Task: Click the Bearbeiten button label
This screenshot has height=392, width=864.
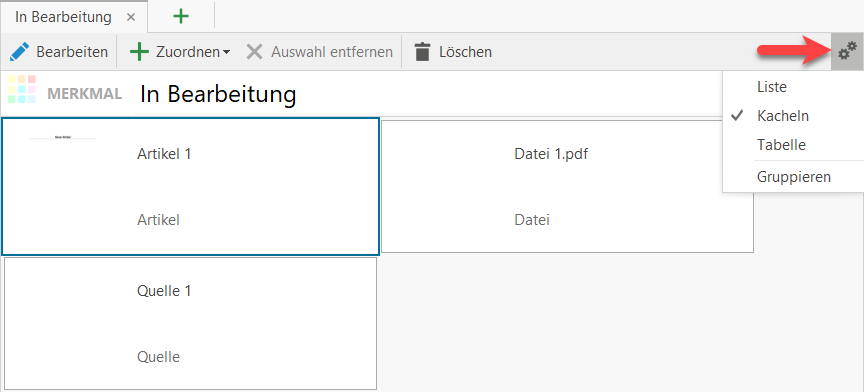Action: tap(72, 52)
